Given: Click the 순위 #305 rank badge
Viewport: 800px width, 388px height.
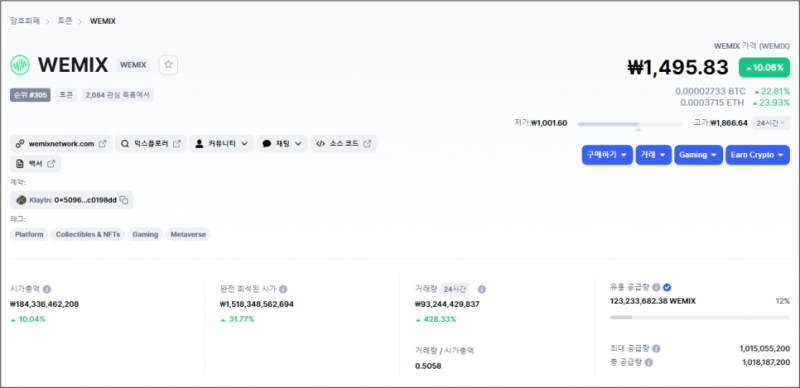Looking at the screenshot, I should tap(30, 95).
